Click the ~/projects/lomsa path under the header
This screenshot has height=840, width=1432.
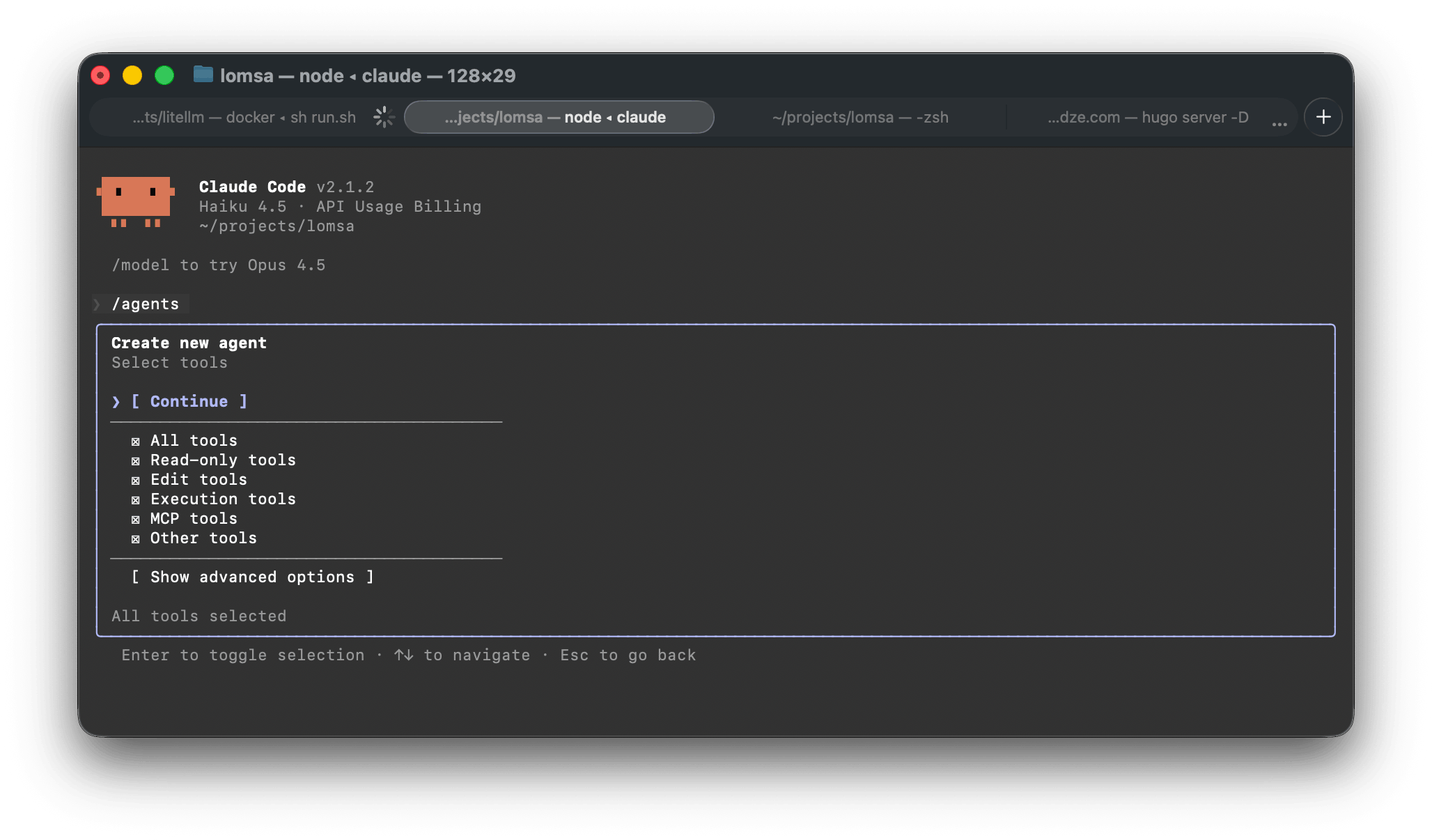coord(277,226)
